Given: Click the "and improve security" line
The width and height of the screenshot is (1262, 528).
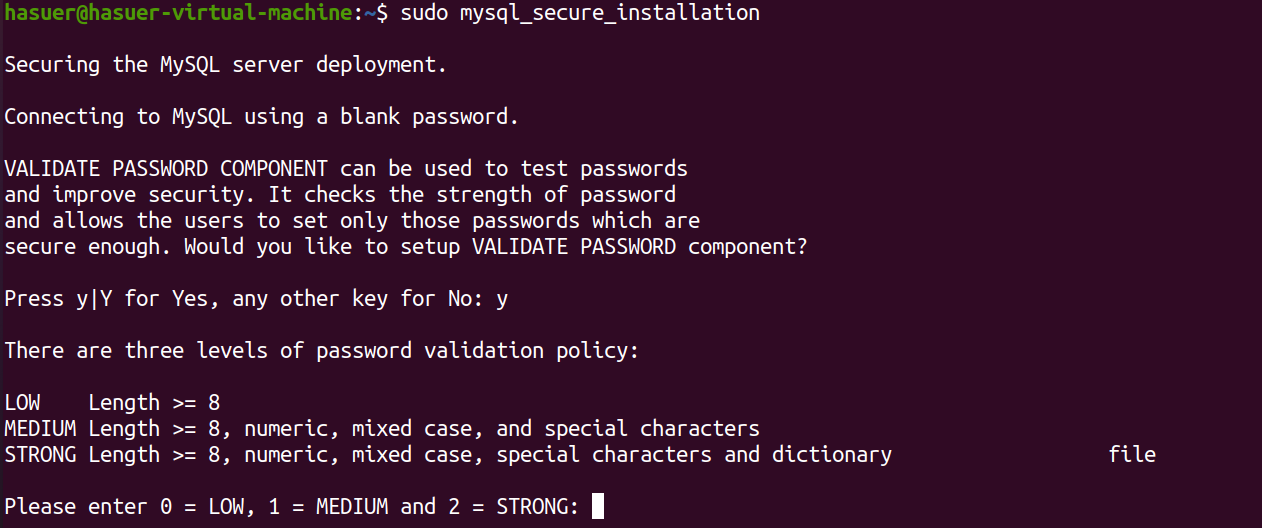Looking at the screenshot, I should tap(340, 195).
